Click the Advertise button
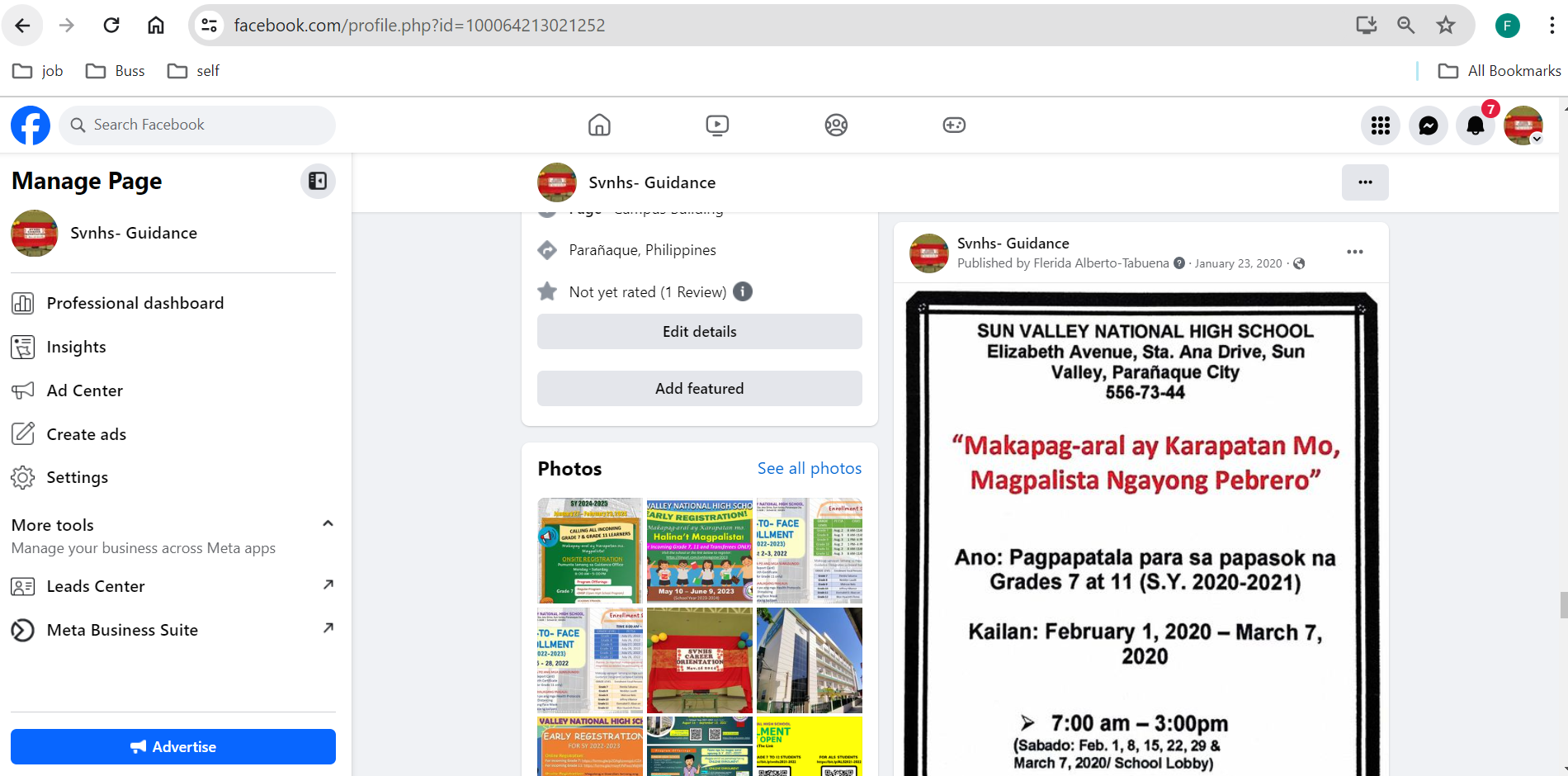Image resolution: width=1568 pixels, height=776 pixels. [x=173, y=746]
